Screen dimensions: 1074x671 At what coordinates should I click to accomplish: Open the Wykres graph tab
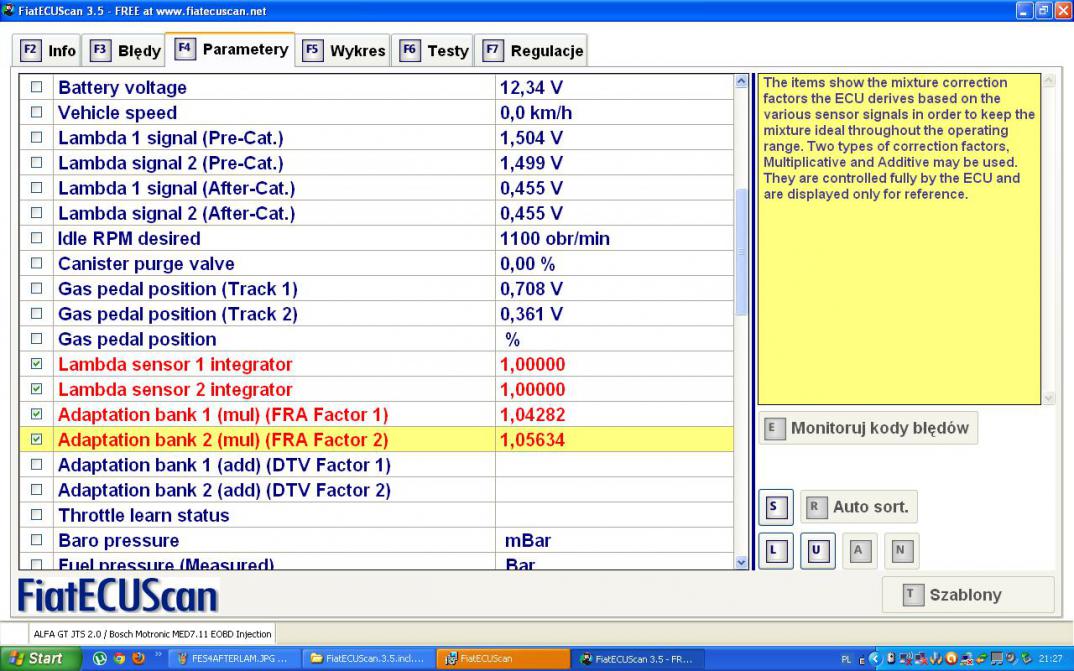[344, 50]
